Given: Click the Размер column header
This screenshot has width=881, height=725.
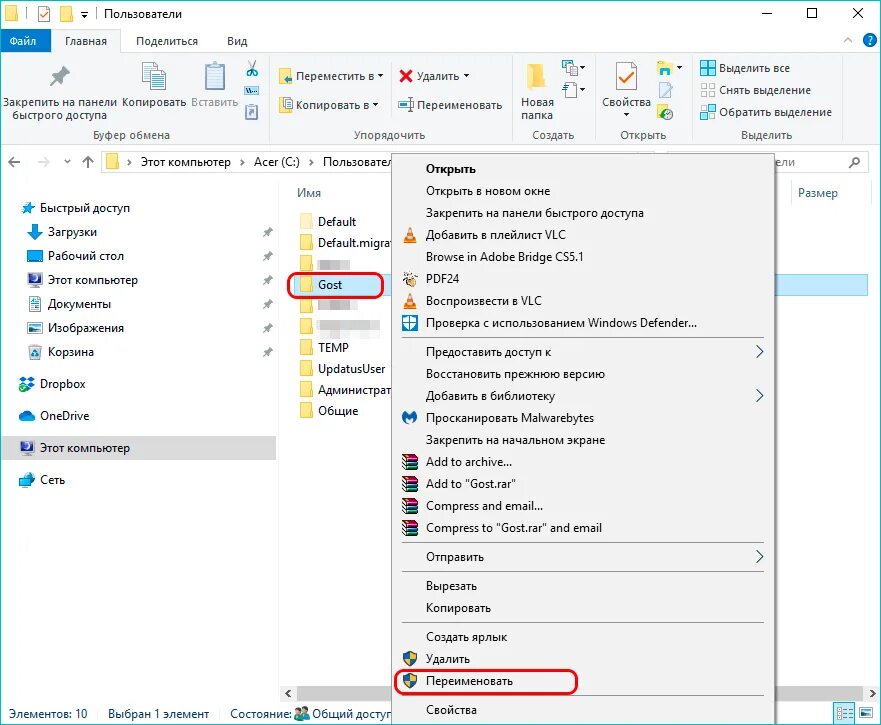Looking at the screenshot, I should click(818, 193).
